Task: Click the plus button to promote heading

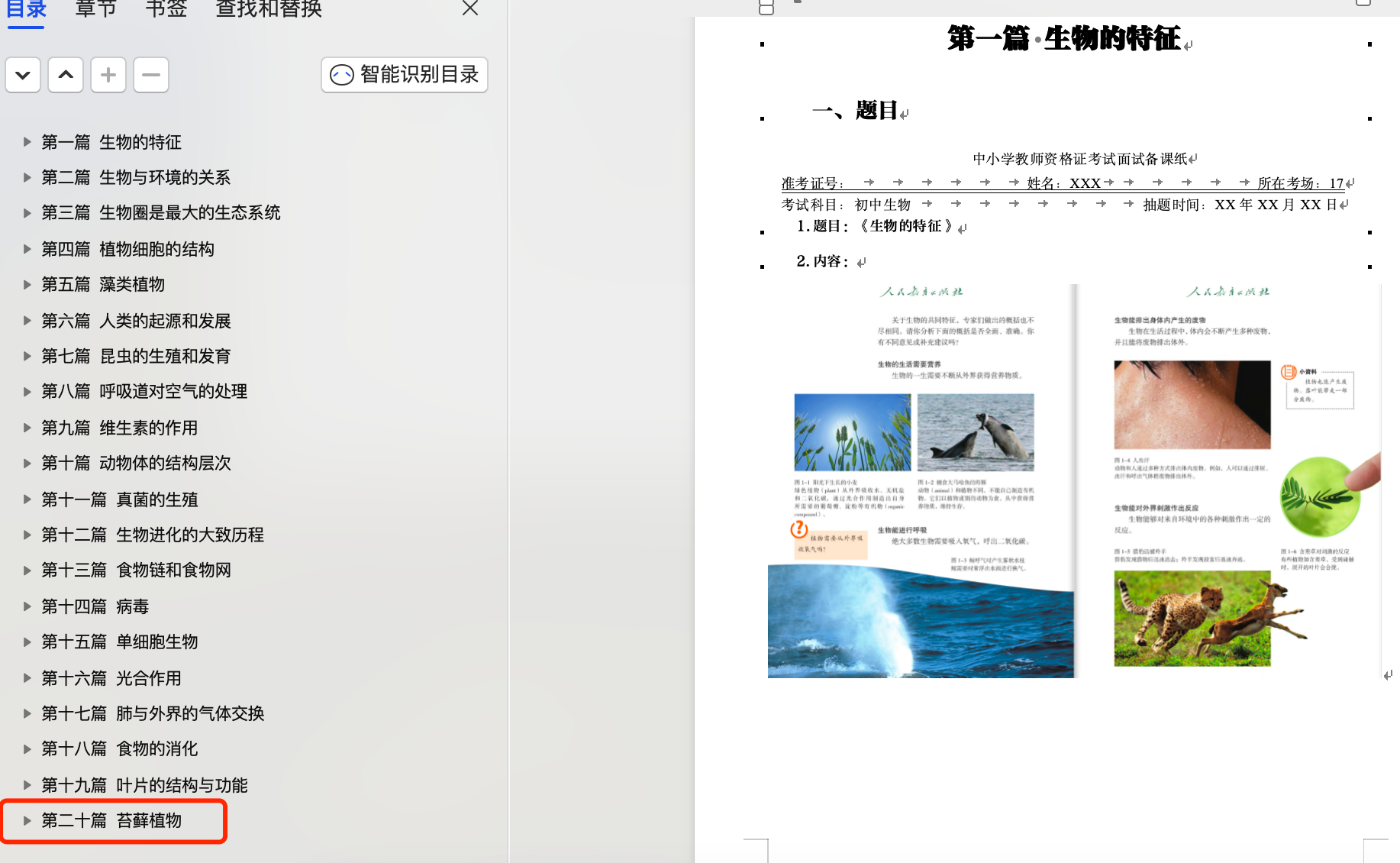Action: 108,75
